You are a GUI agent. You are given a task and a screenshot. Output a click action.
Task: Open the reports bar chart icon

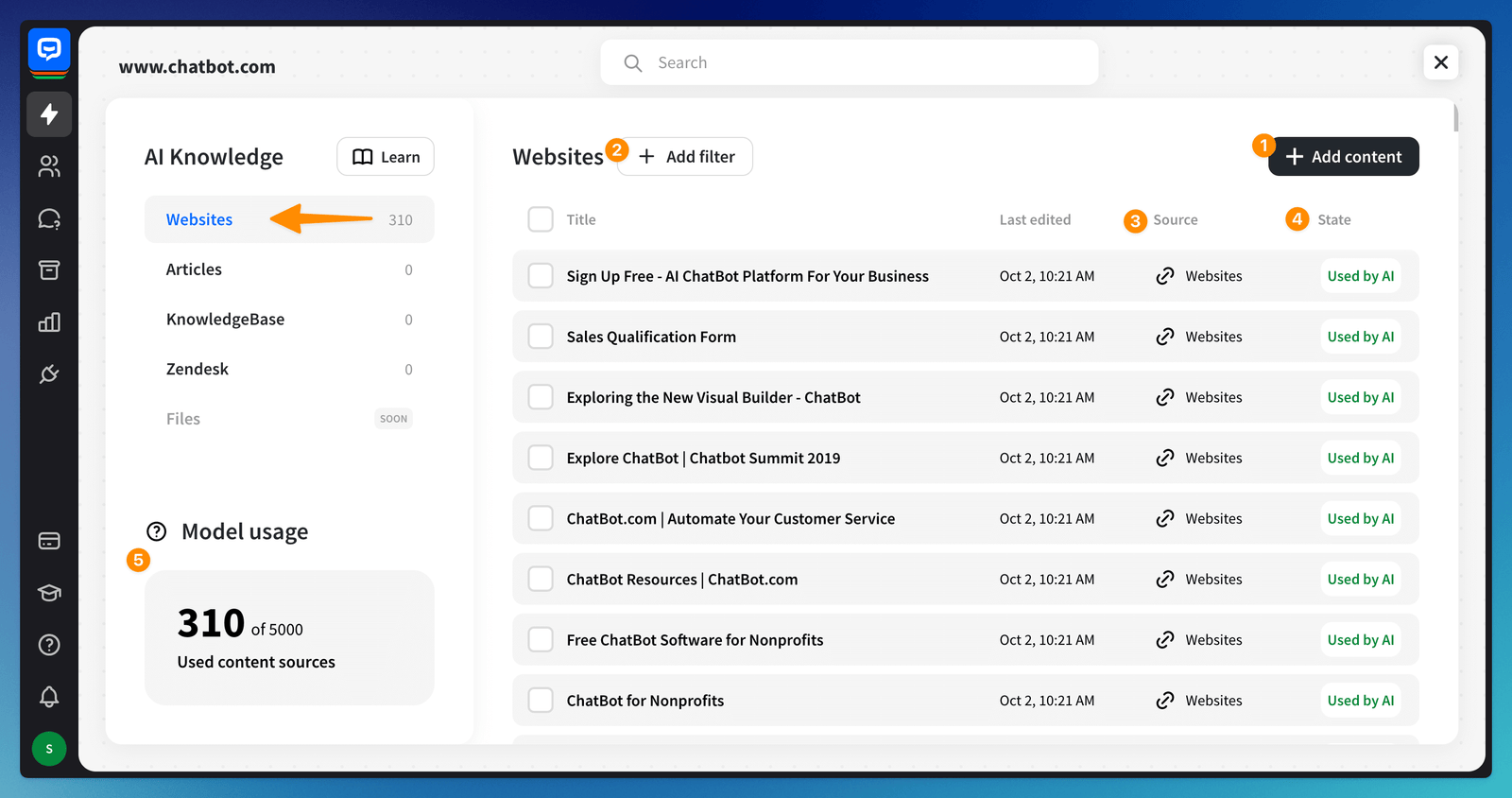(49, 322)
